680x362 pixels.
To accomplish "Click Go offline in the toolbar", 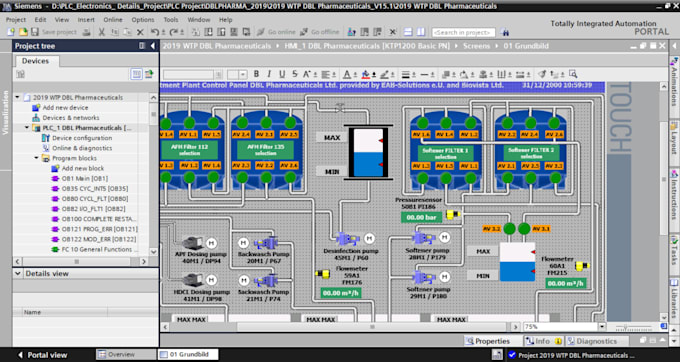I will 319,32.
